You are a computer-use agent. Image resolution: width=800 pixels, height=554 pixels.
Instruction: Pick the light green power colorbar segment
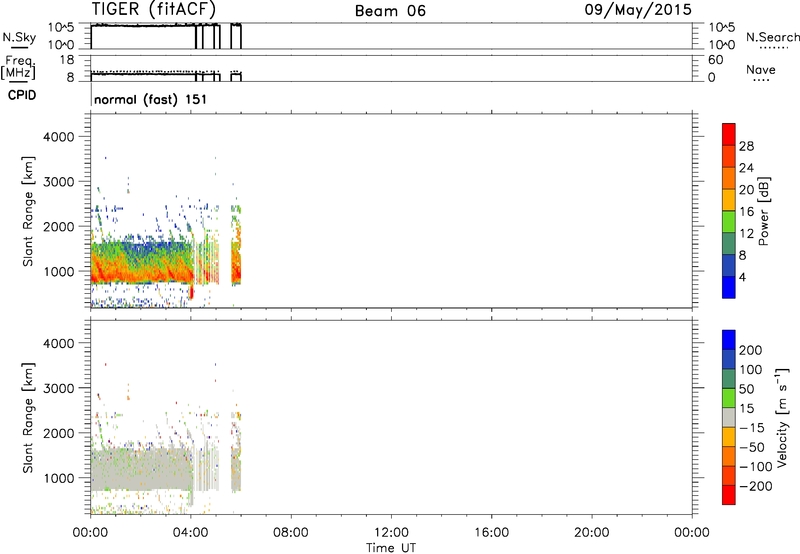[729, 222]
